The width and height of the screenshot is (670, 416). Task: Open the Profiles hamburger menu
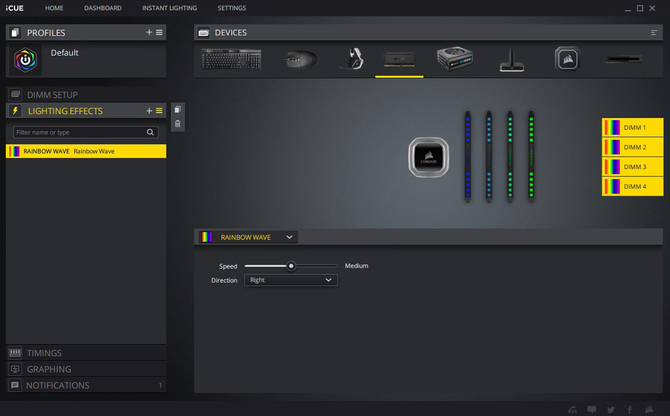[x=159, y=32]
